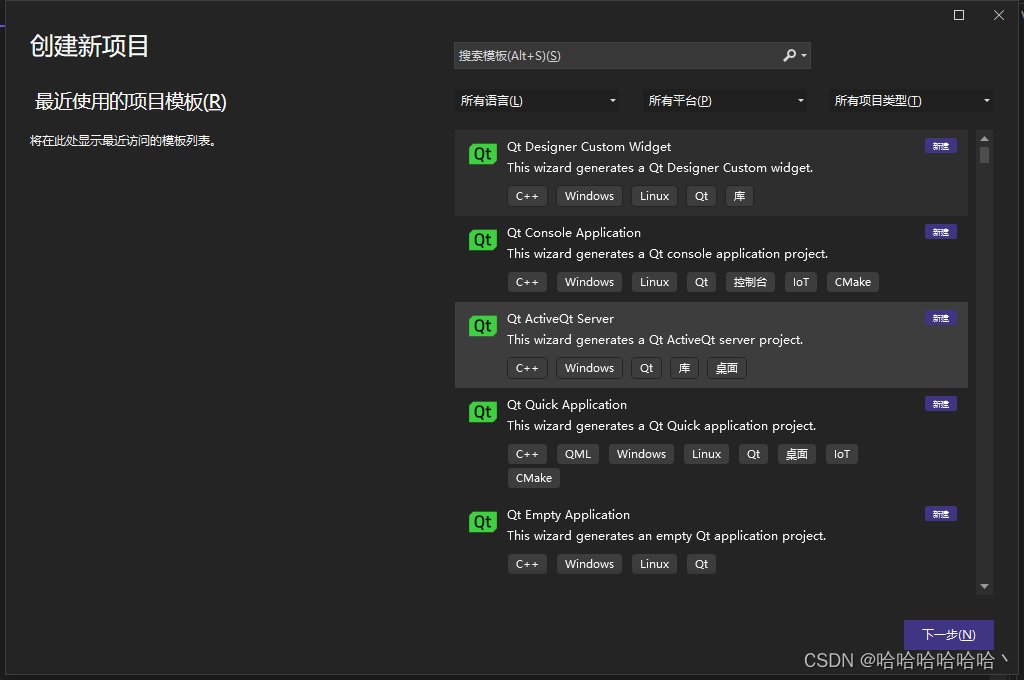This screenshot has height=680, width=1024.
Task: Click the CMake tag under Qt Console Application
Action: [852, 282]
